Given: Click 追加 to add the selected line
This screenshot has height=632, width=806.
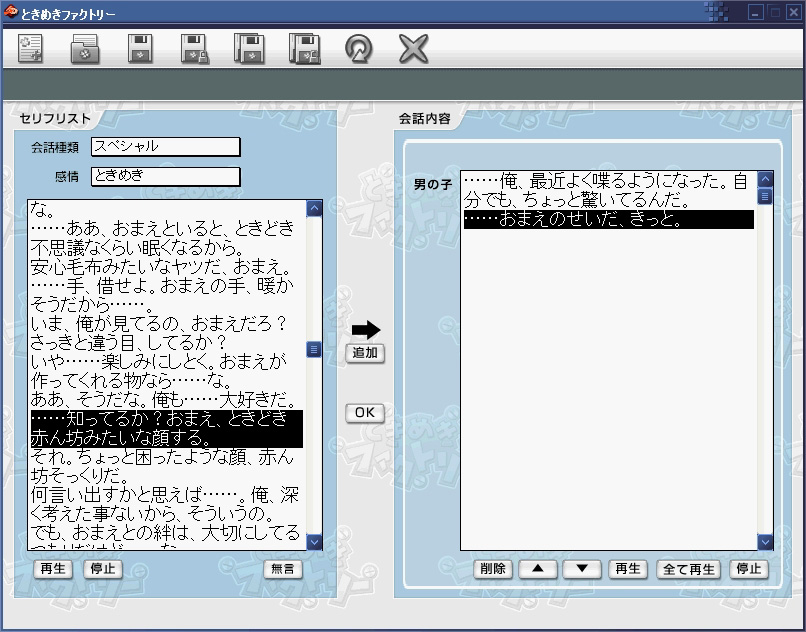Looking at the screenshot, I should pyautogui.click(x=365, y=353).
